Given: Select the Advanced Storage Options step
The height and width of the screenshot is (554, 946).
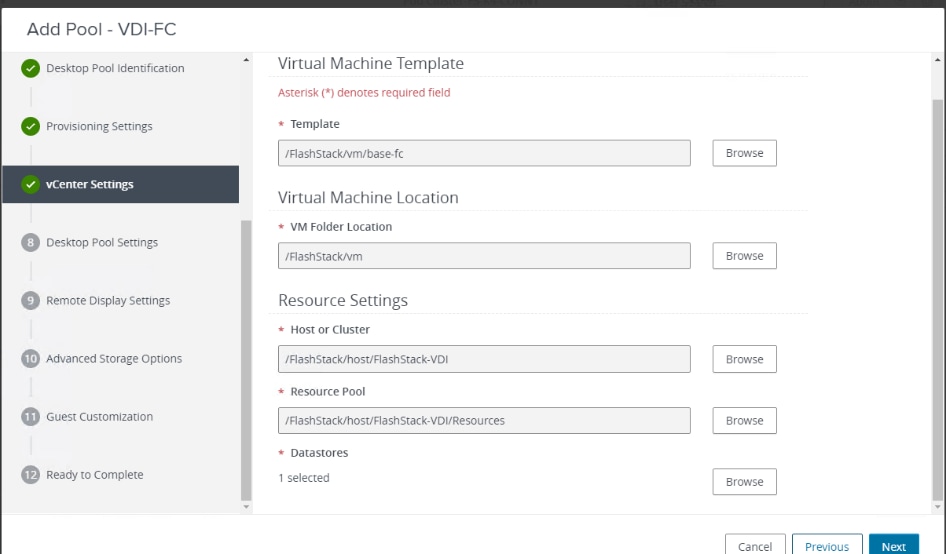Looking at the screenshot, I should click(x=114, y=359).
